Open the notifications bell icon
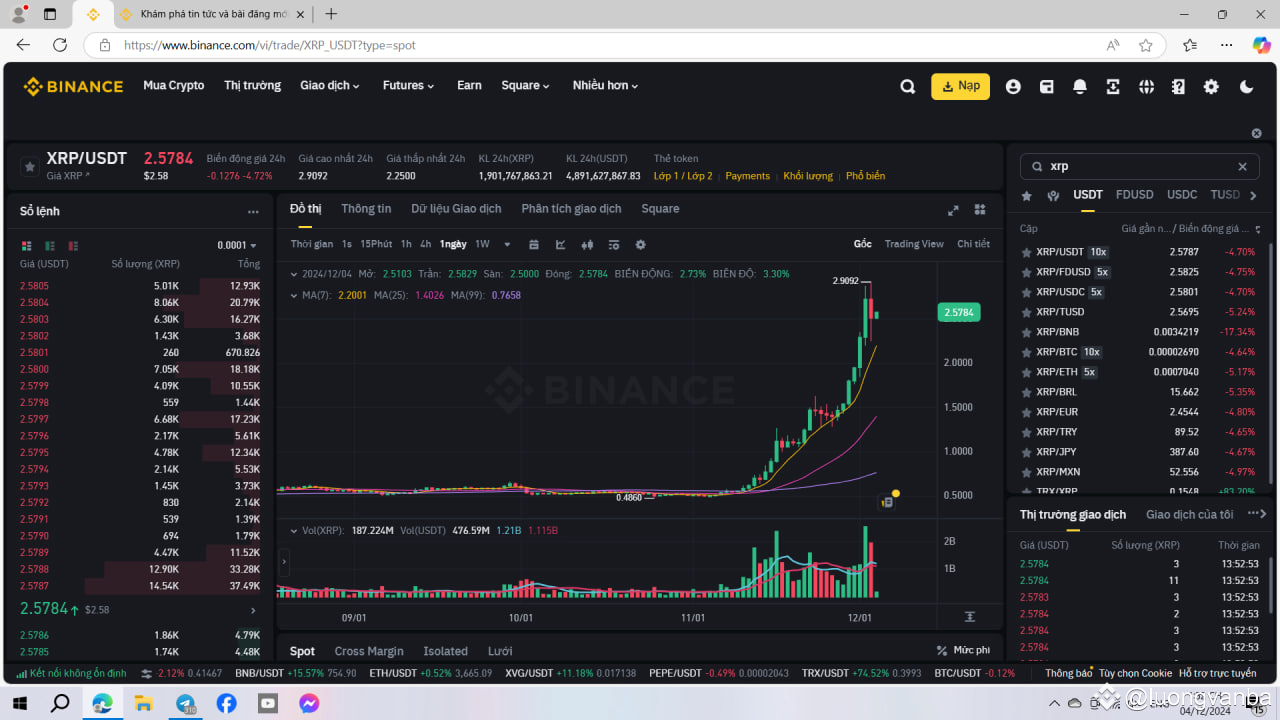 [x=1080, y=87]
